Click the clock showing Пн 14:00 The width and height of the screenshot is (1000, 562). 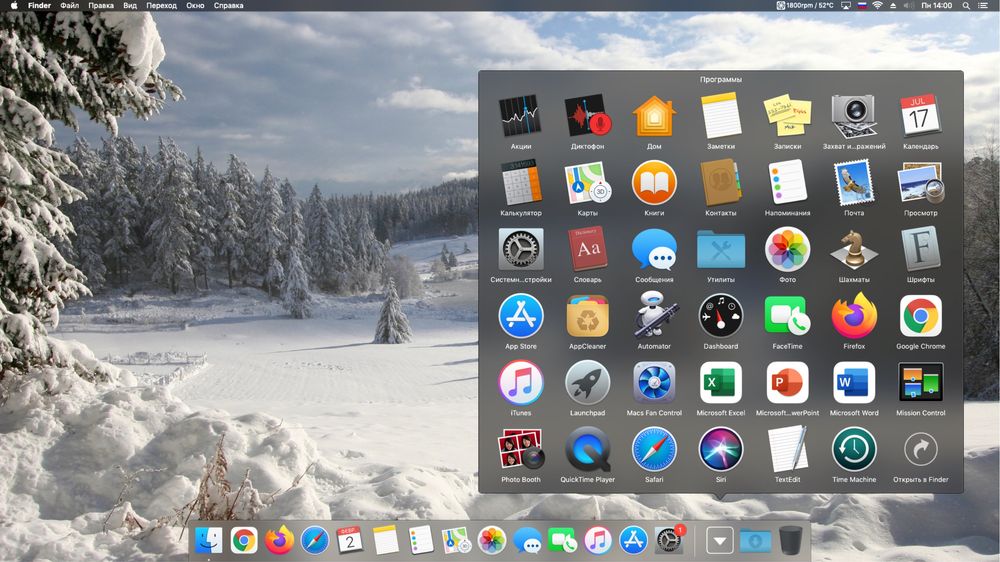[x=936, y=6]
